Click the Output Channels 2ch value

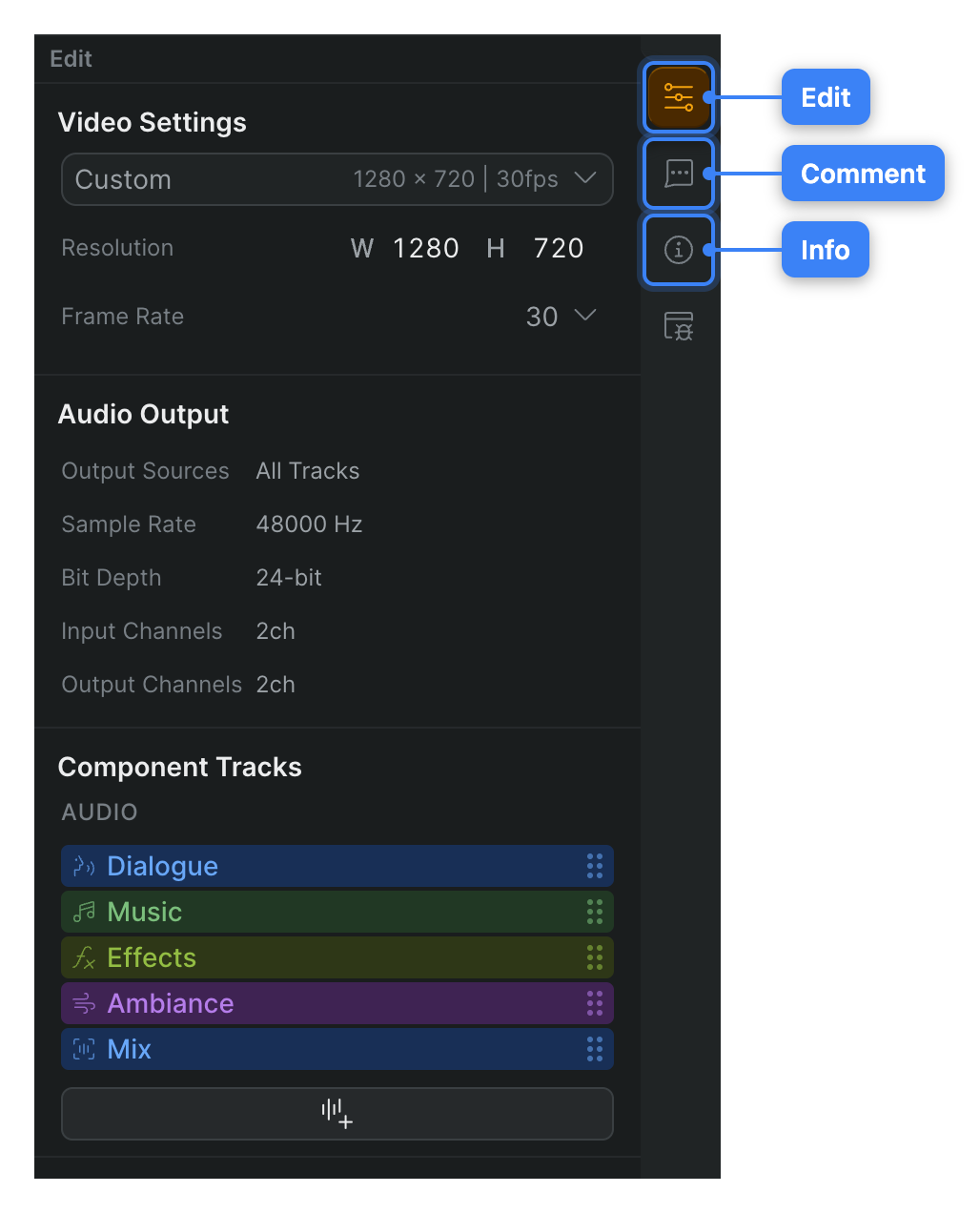pos(276,685)
